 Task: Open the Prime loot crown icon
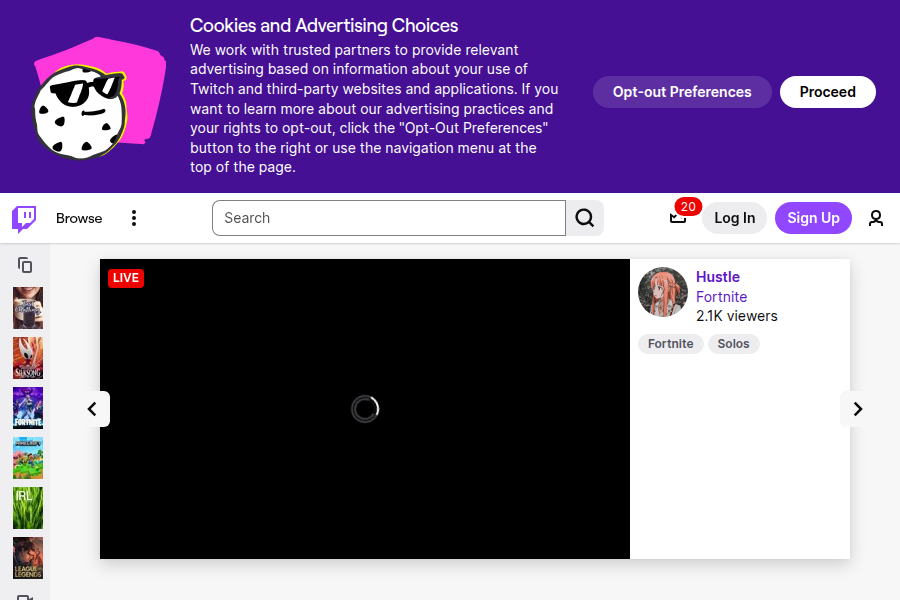pos(678,218)
